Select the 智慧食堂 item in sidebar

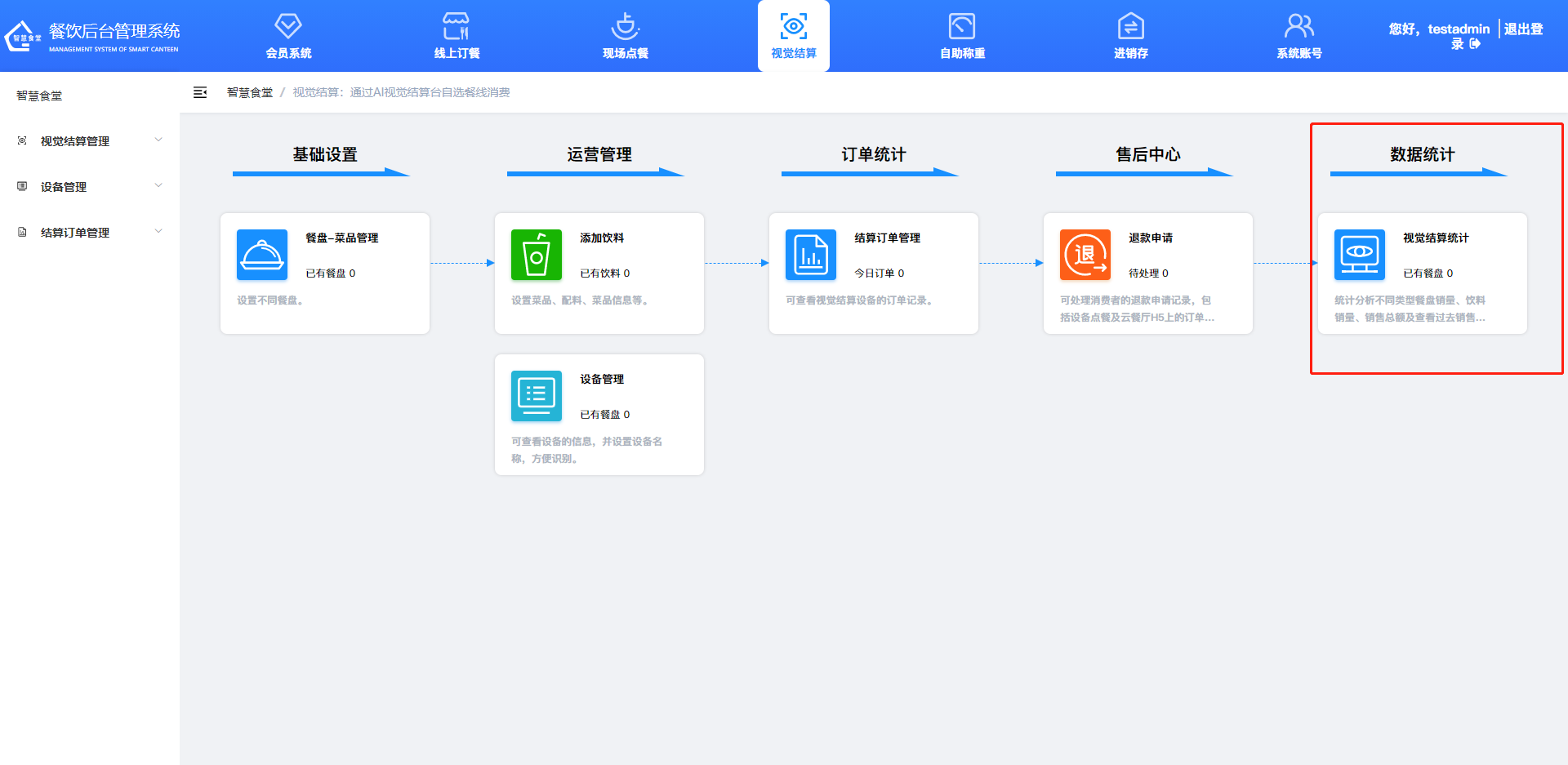click(38, 96)
